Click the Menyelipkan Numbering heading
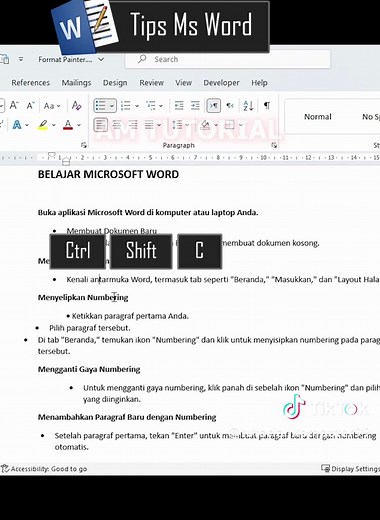This screenshot has width=380, height=520. 83,297
